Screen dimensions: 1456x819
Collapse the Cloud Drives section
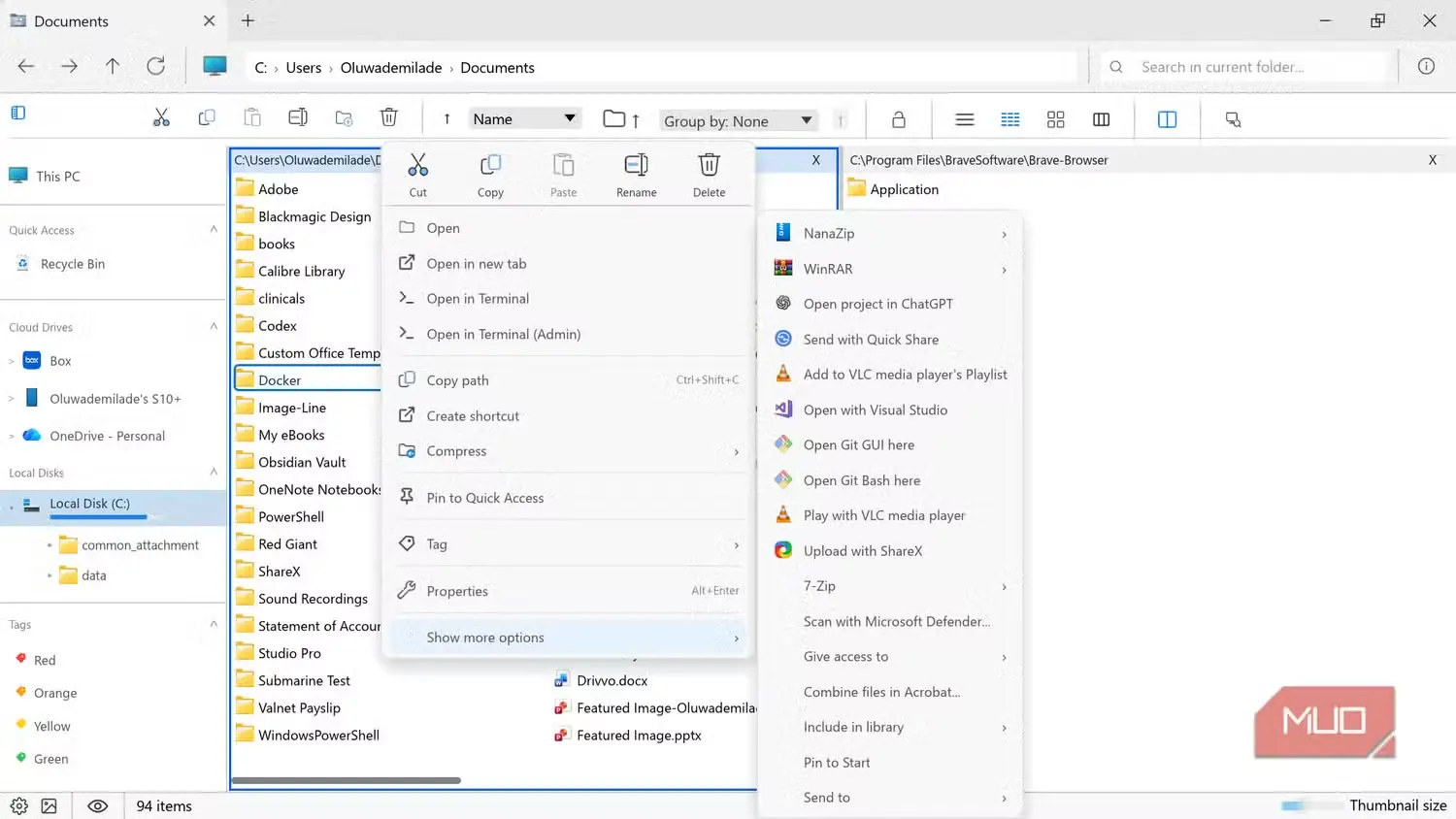click(x=214, y=326)
